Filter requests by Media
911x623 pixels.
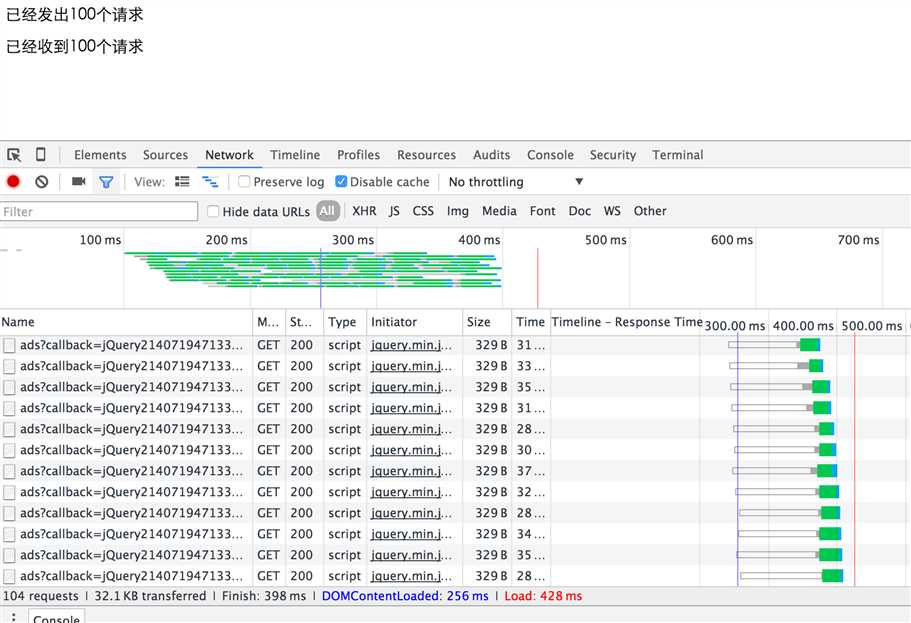[x=499, y=211]
